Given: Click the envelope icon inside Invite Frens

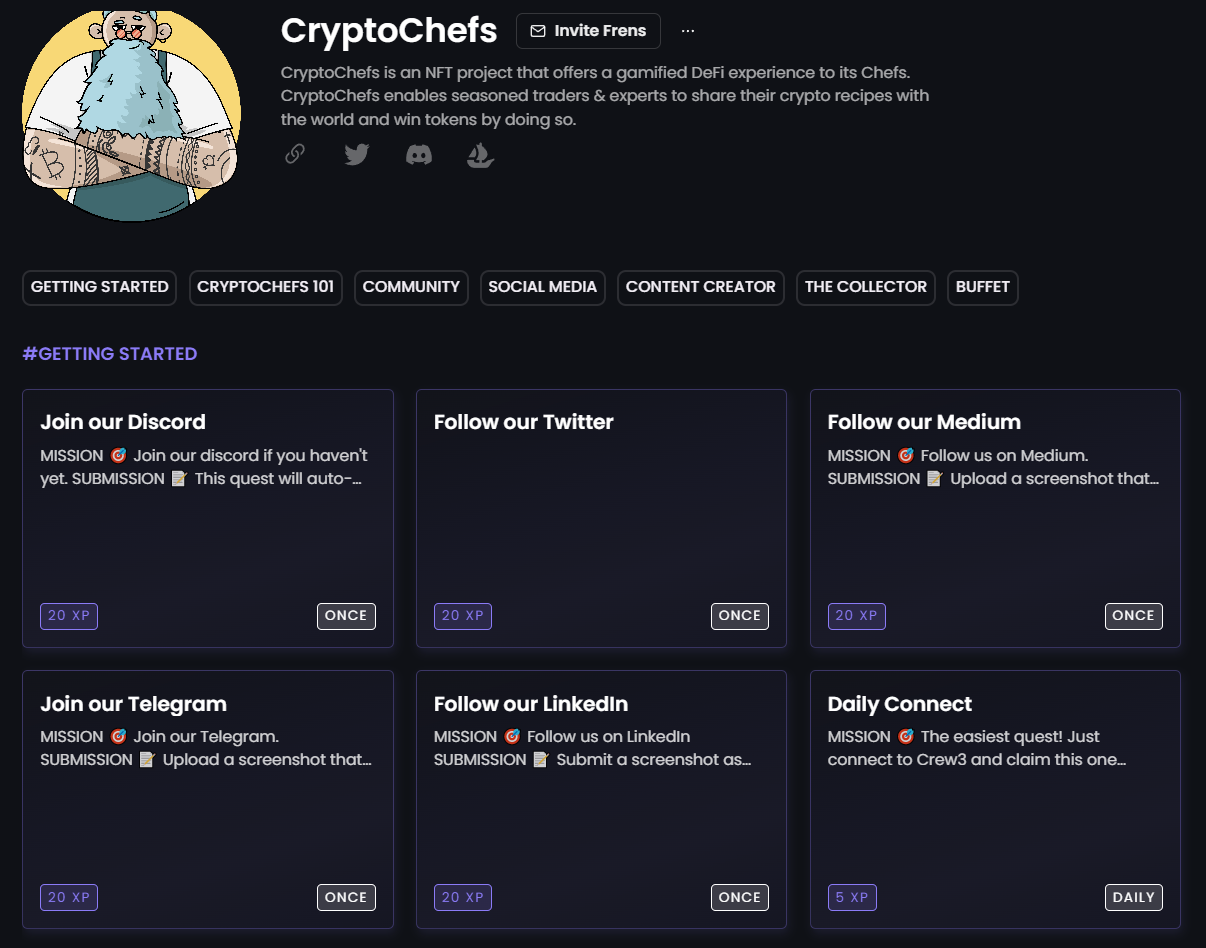Looking at the screenshot, I should pos(537,31).
